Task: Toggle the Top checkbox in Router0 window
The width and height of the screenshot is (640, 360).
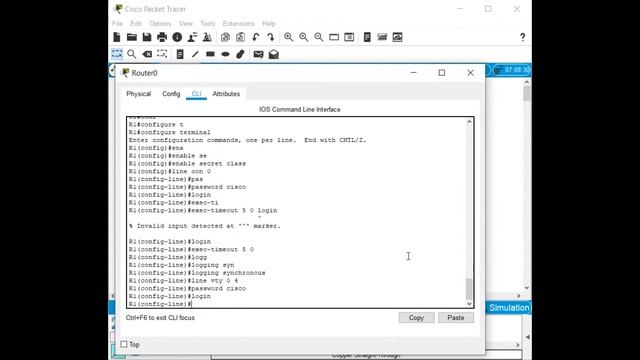Action: tap(124, 344)
